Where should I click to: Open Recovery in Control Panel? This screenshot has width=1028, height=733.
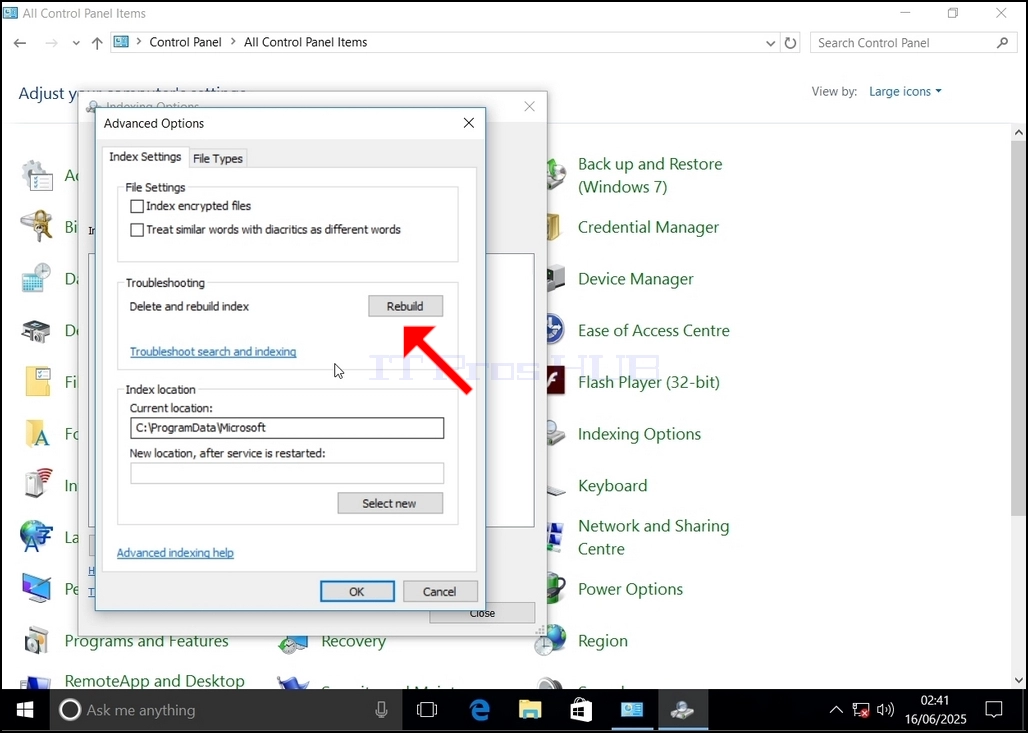(353, 641)
